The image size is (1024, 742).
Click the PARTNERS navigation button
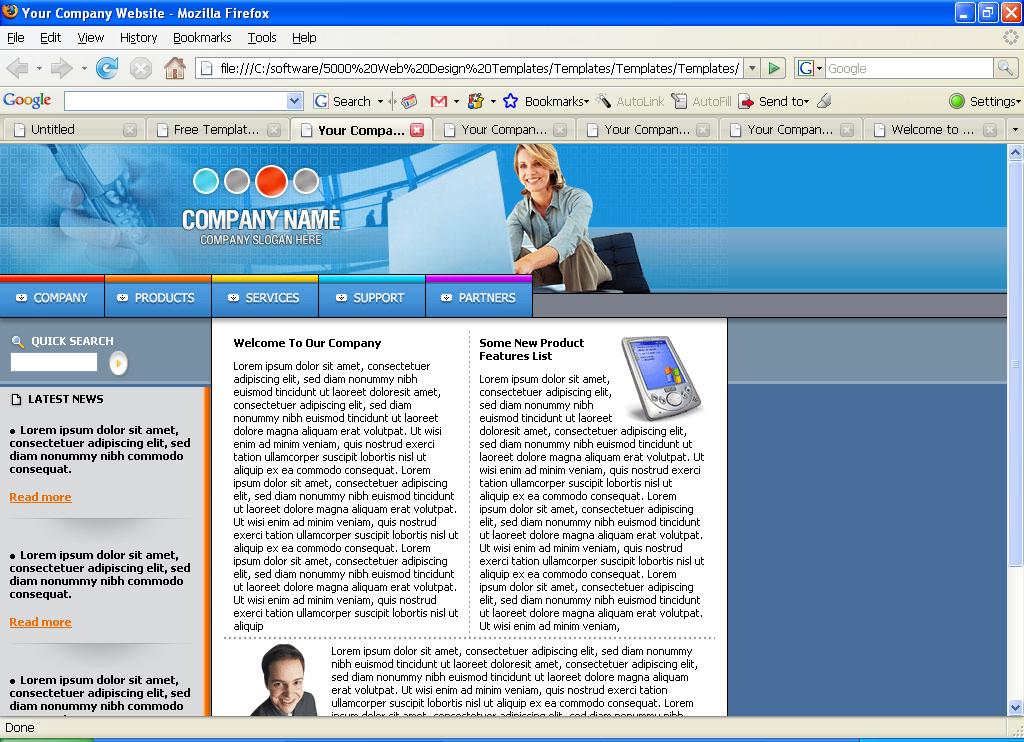click(x=479, y=298)
